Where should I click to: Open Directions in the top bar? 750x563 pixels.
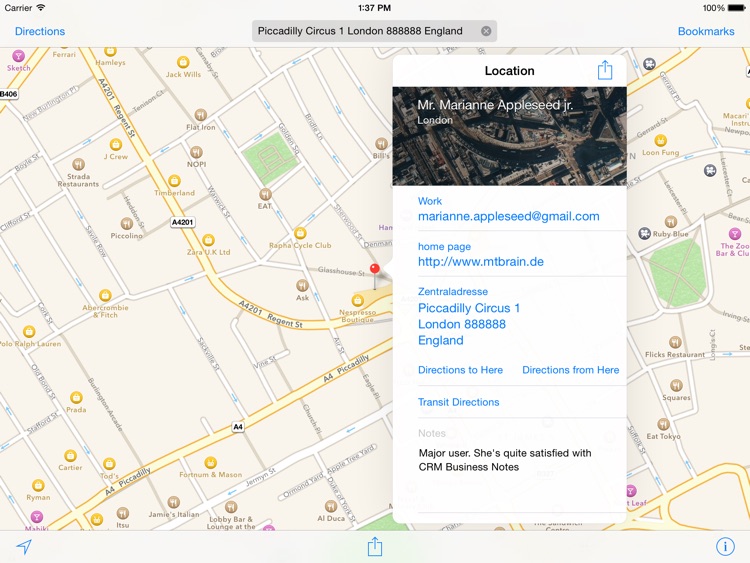click(x=40, y=31)
